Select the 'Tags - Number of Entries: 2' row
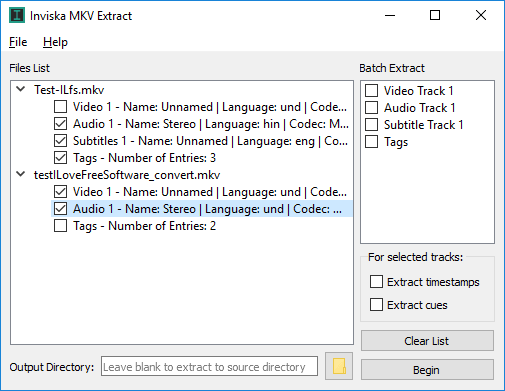The width and height of the screenshot is (505, 391). pyautogui.click(x=145, y=226)
